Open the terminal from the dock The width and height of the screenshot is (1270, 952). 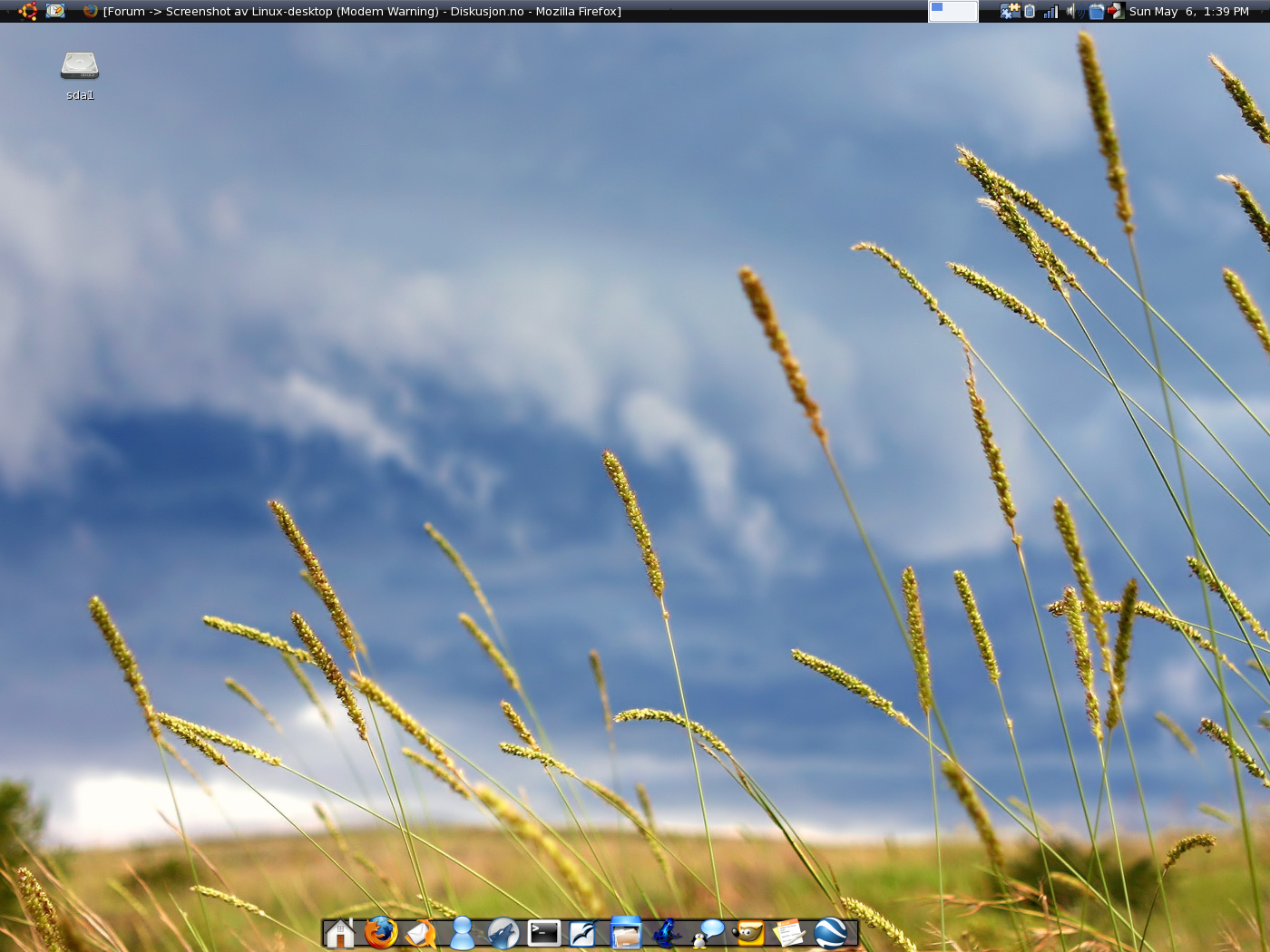point(544,933)
